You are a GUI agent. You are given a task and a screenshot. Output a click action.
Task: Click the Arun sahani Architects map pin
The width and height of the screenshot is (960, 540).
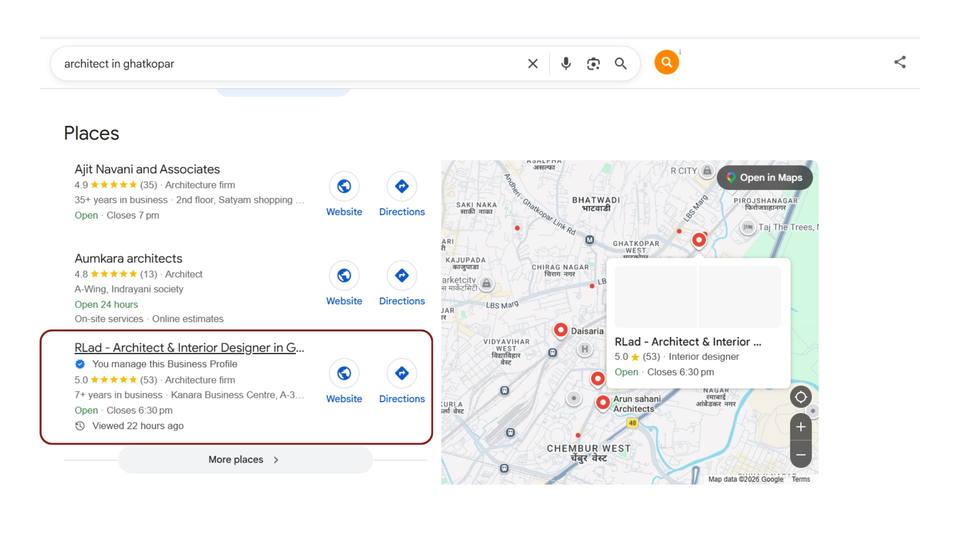click(x=602, y=402)
